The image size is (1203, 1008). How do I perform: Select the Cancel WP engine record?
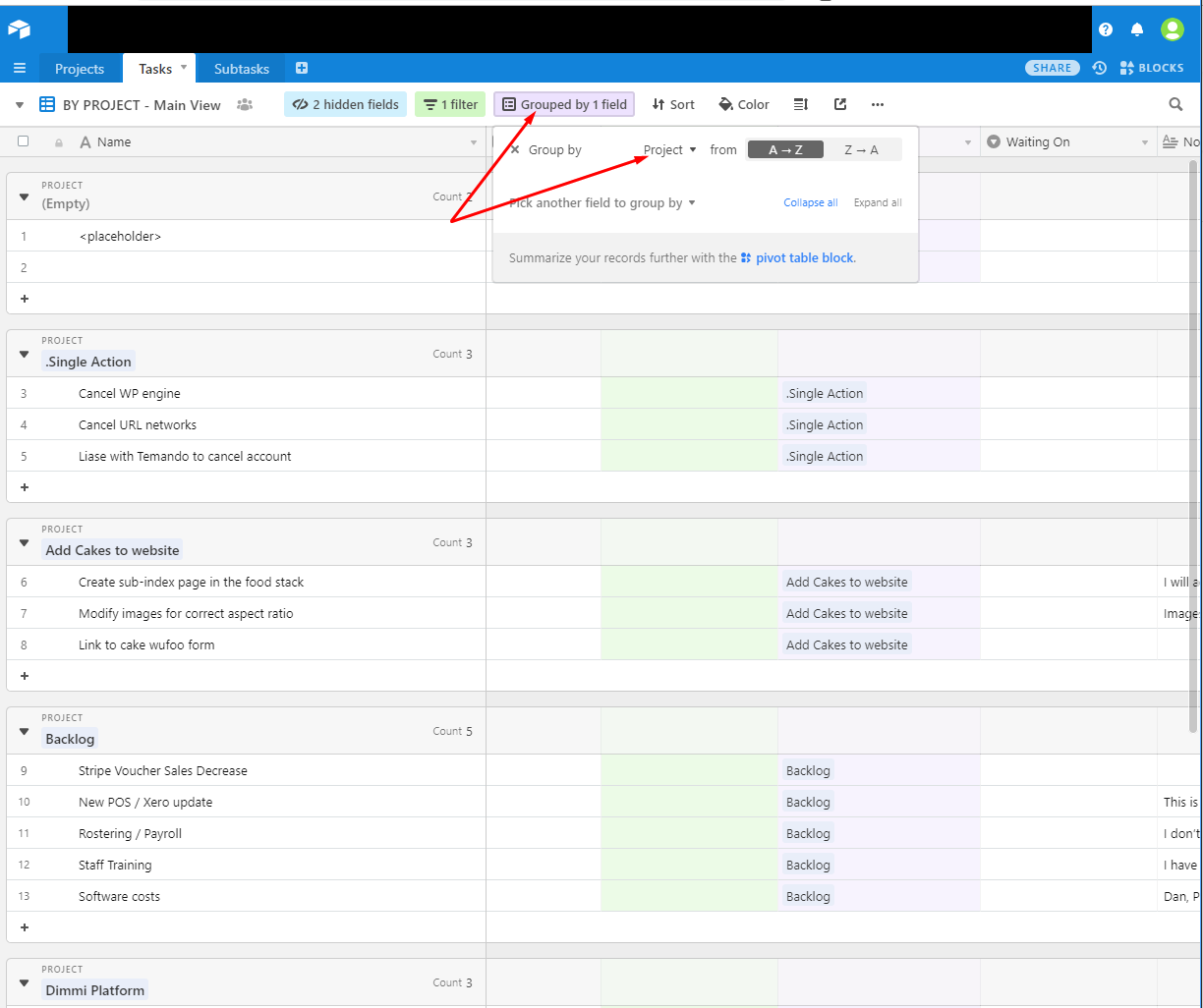(130, 393)
